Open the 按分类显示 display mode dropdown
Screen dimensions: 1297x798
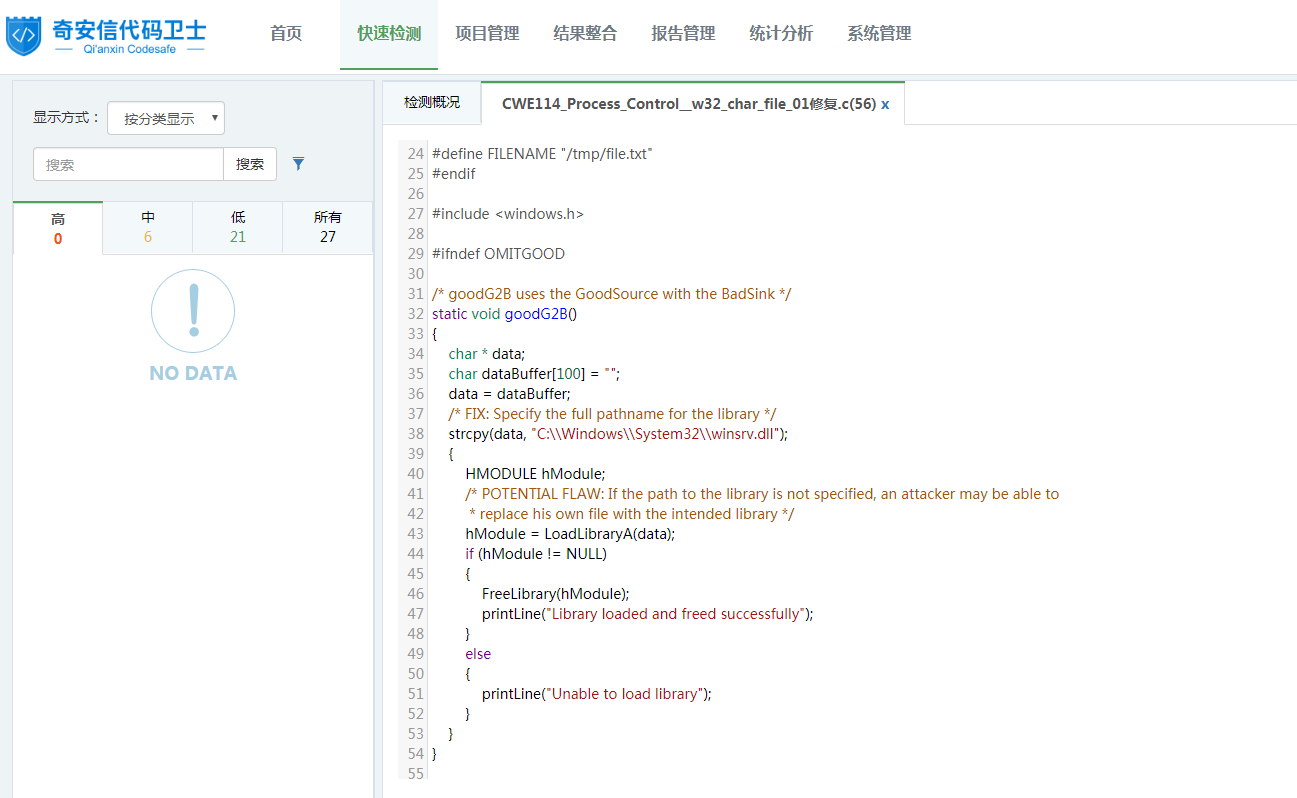[166, 119]
